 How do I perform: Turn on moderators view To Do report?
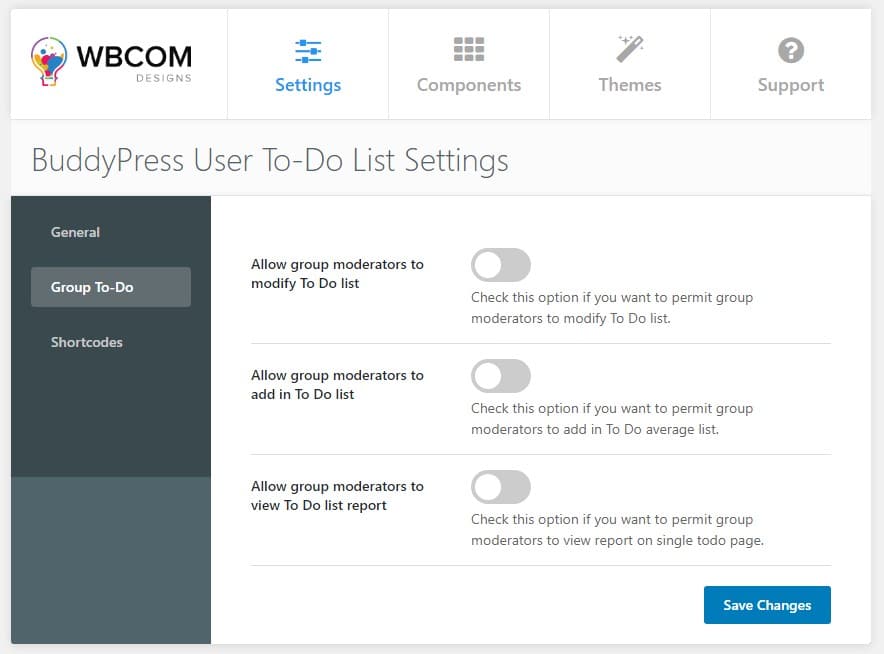(500, 487)
